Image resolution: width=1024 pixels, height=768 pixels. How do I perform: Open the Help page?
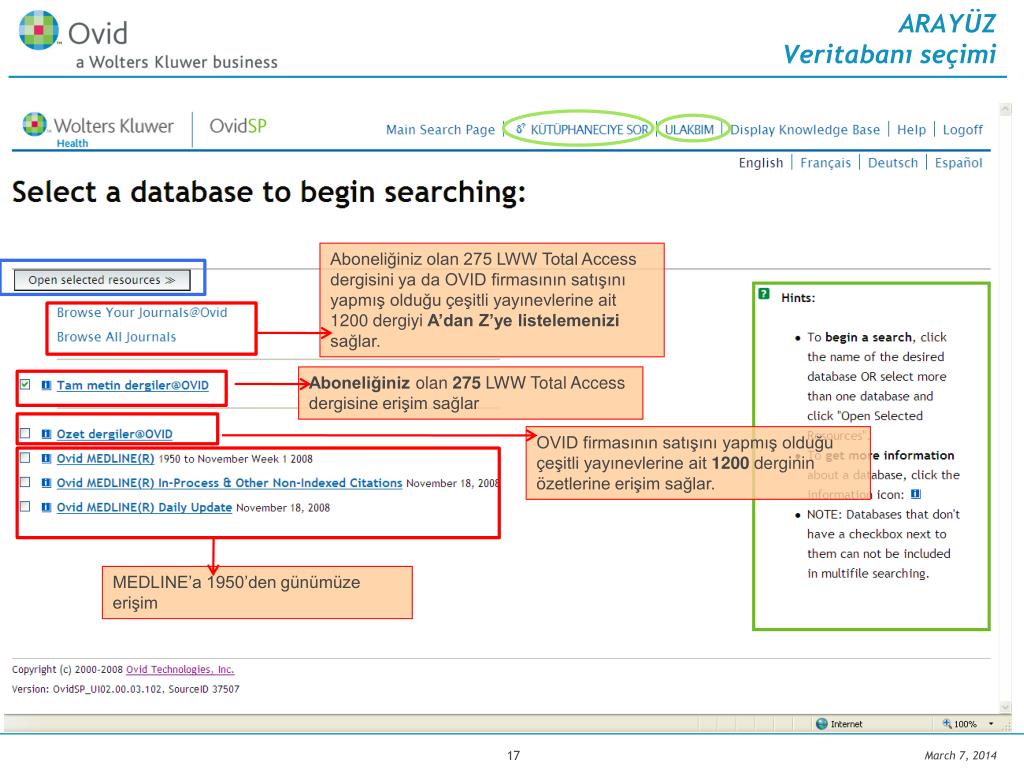(x=911, y=129)
